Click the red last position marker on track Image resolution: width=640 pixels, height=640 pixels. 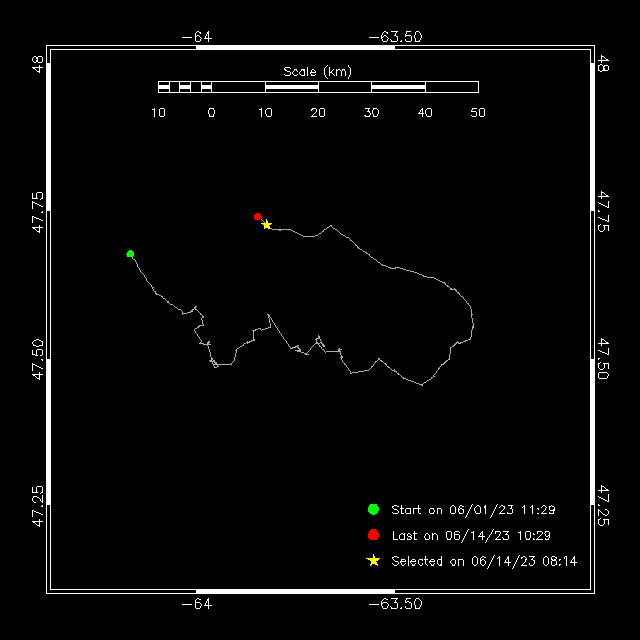click(258, 216)
